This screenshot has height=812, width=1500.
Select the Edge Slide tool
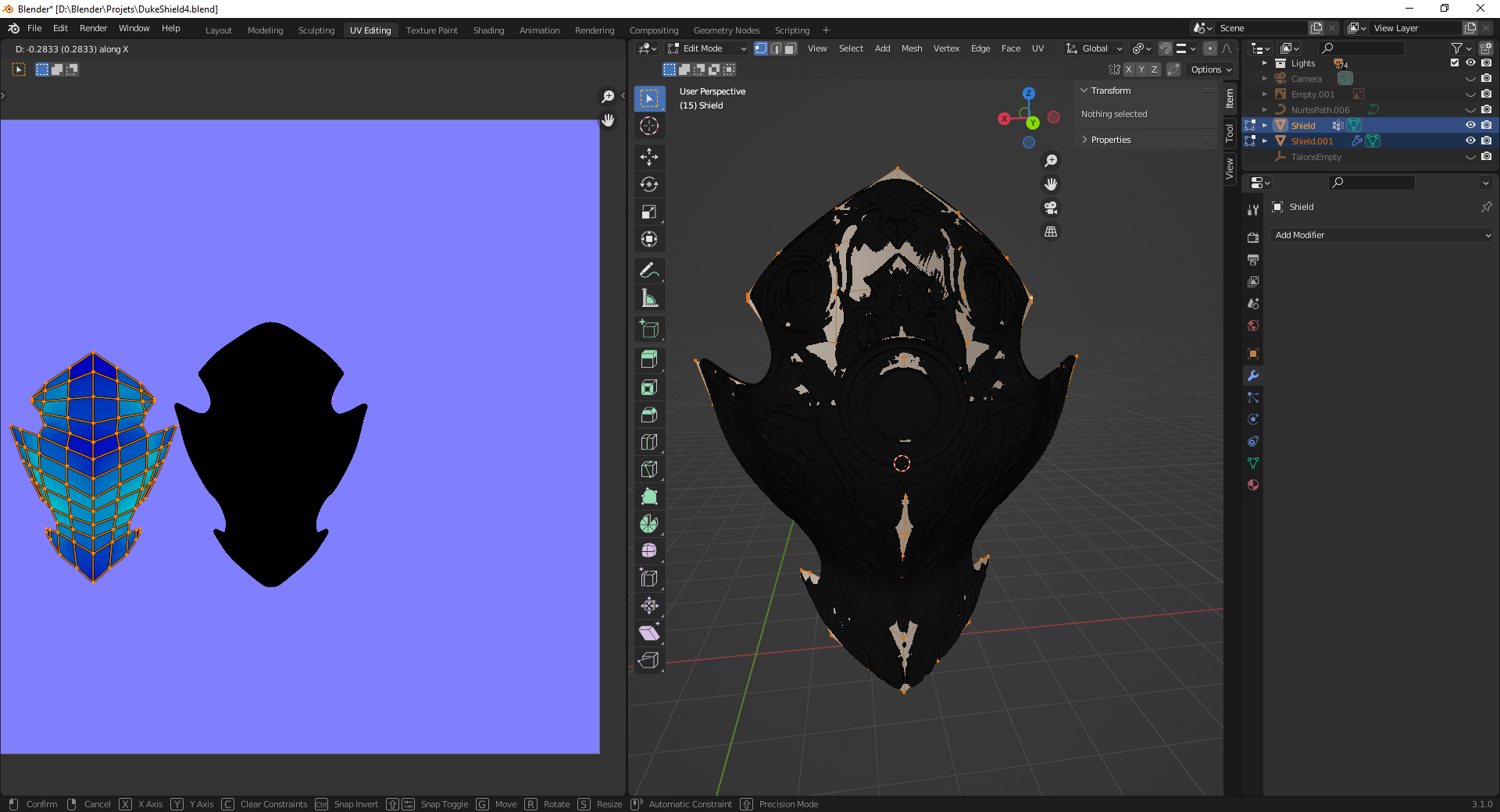click(649, 579)
